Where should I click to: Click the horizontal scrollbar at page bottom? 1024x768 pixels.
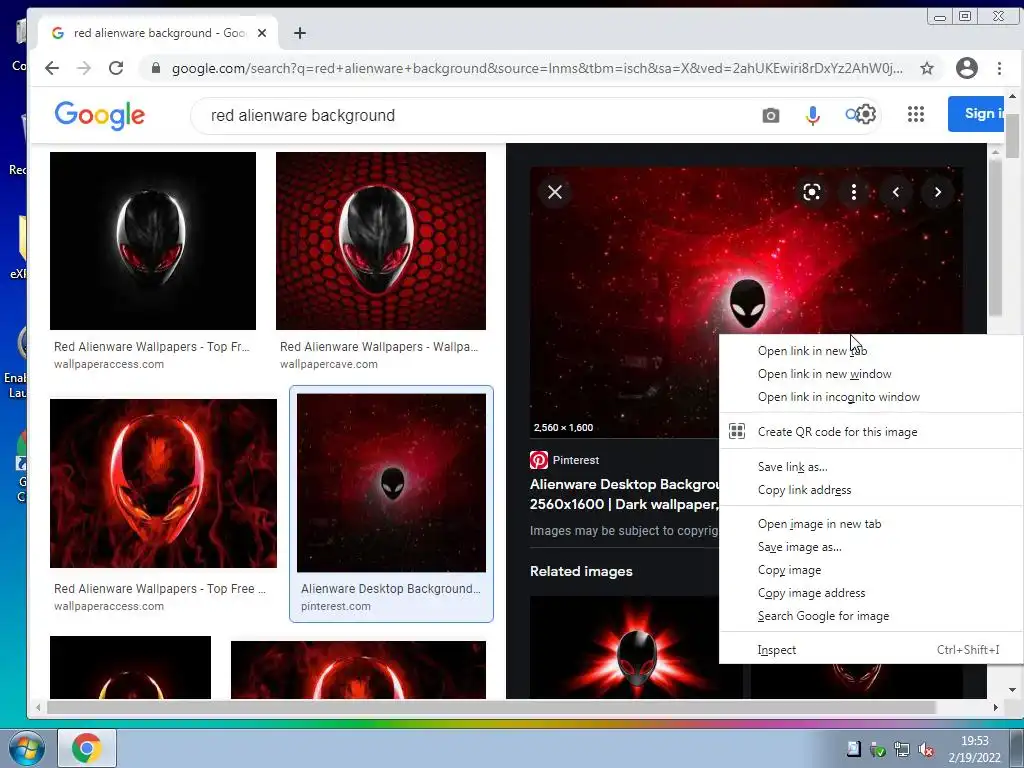coord(491,707)
